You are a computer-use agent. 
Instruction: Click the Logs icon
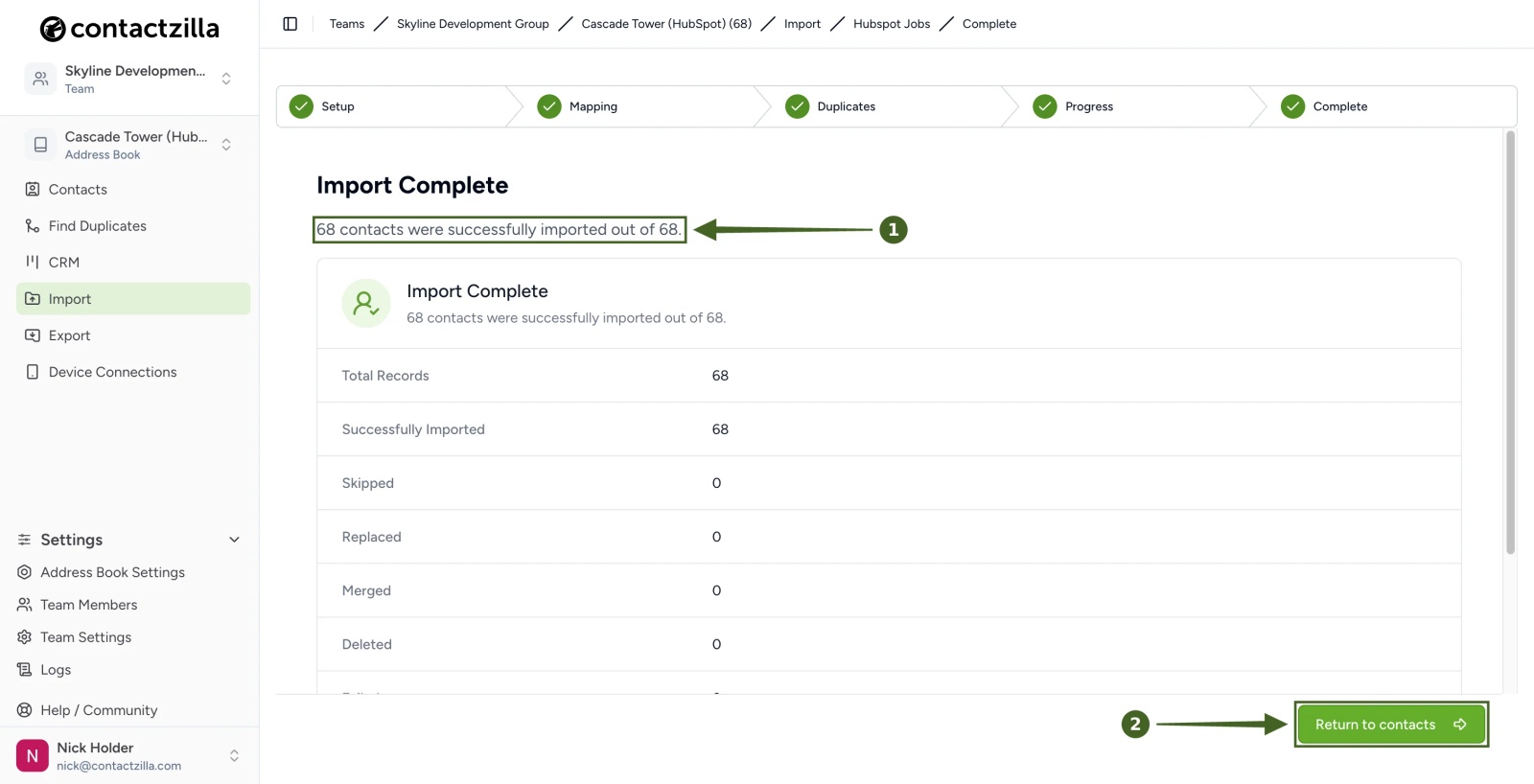pos(25,670)
